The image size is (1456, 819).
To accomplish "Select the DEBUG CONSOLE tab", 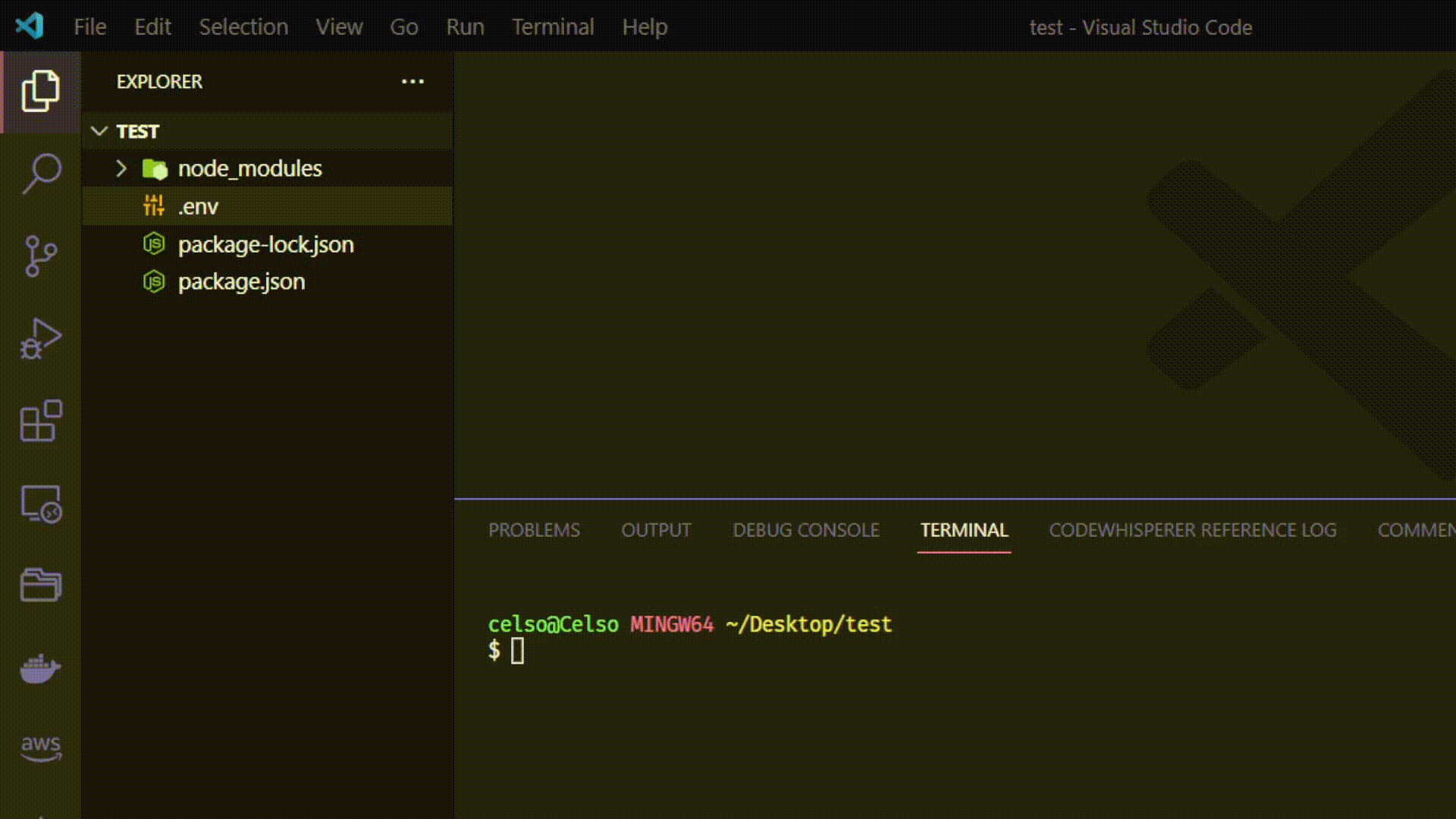I will click(805, 529).
